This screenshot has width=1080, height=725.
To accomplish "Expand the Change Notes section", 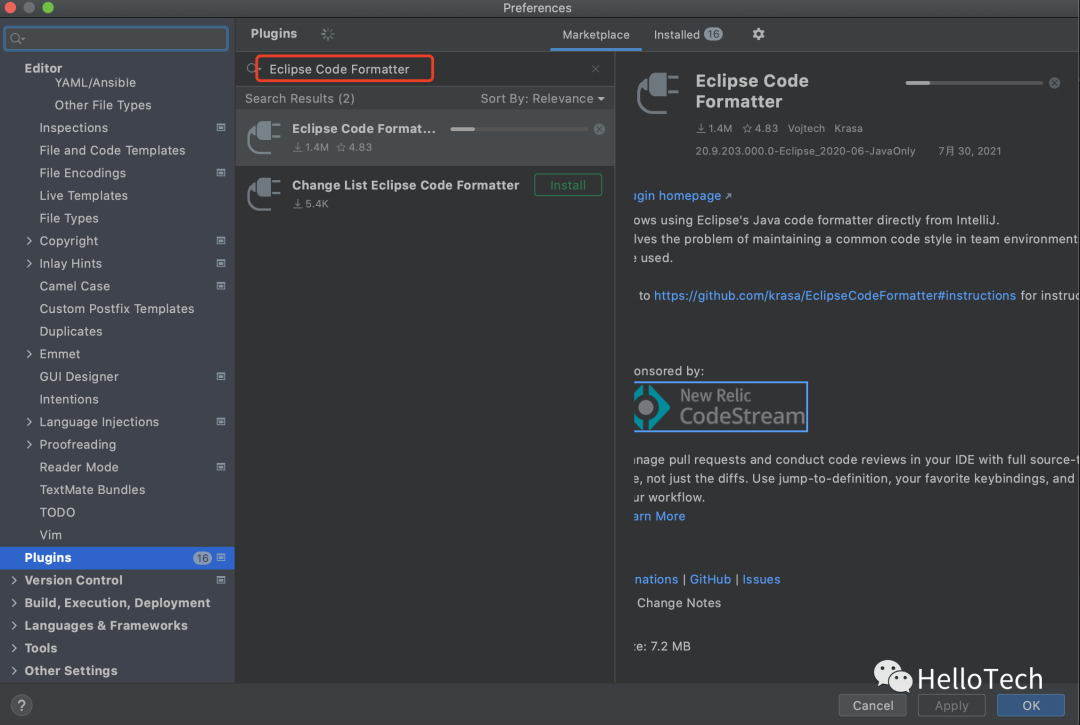I will tap(678, 602).
